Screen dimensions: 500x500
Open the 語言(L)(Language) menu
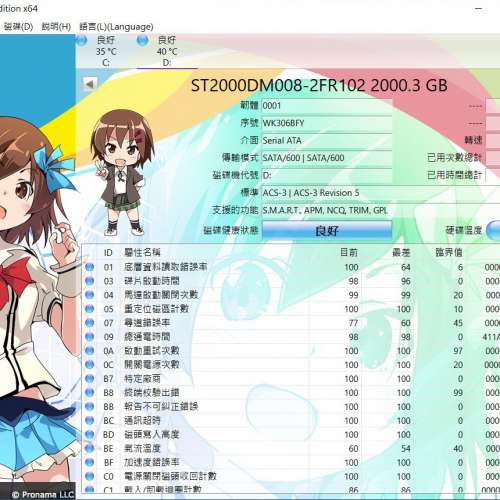(116, 27)
